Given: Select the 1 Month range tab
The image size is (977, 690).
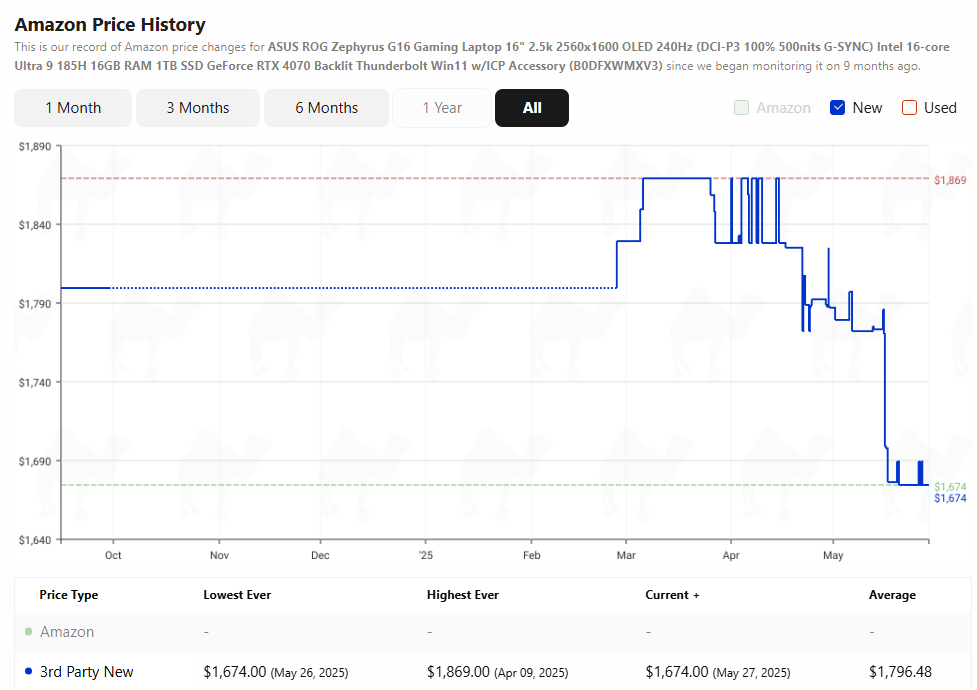Looking at the screenshot, I should tap(73, 108).
